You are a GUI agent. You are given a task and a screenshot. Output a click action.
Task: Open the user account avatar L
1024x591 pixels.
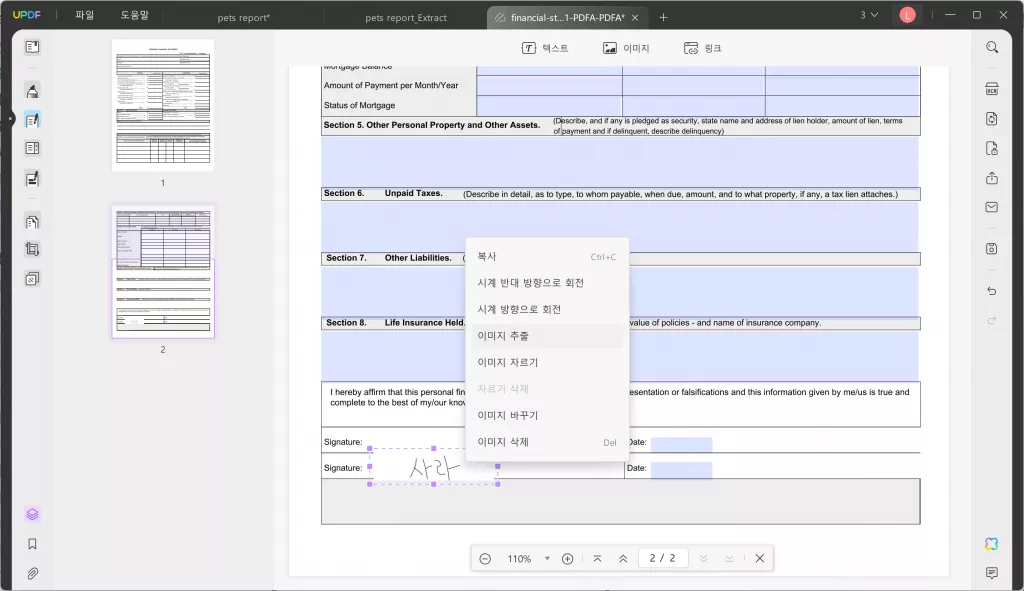tap(907, 15)
